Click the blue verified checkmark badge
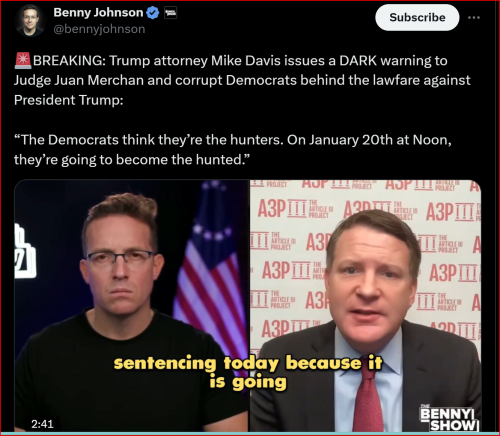Image resolution: width=500 pixels, height=436 pixels. (x=153, y=13)
